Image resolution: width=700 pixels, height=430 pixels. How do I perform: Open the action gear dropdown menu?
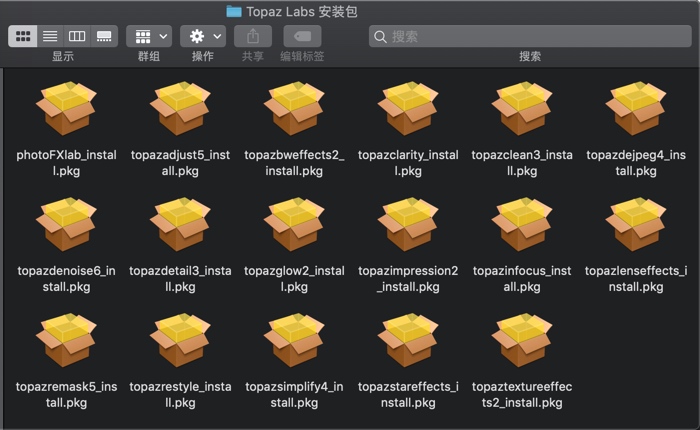(x=203, y=36)
